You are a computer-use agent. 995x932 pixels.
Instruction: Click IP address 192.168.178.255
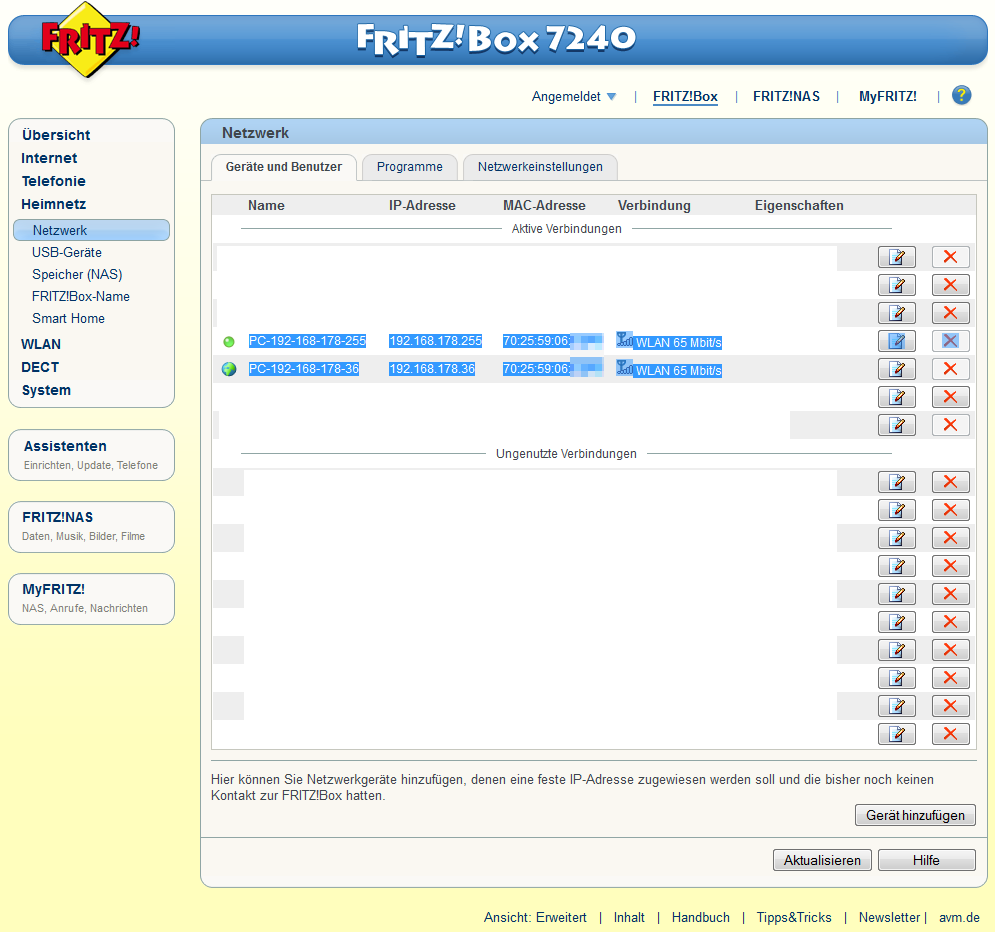pos(435,341)
